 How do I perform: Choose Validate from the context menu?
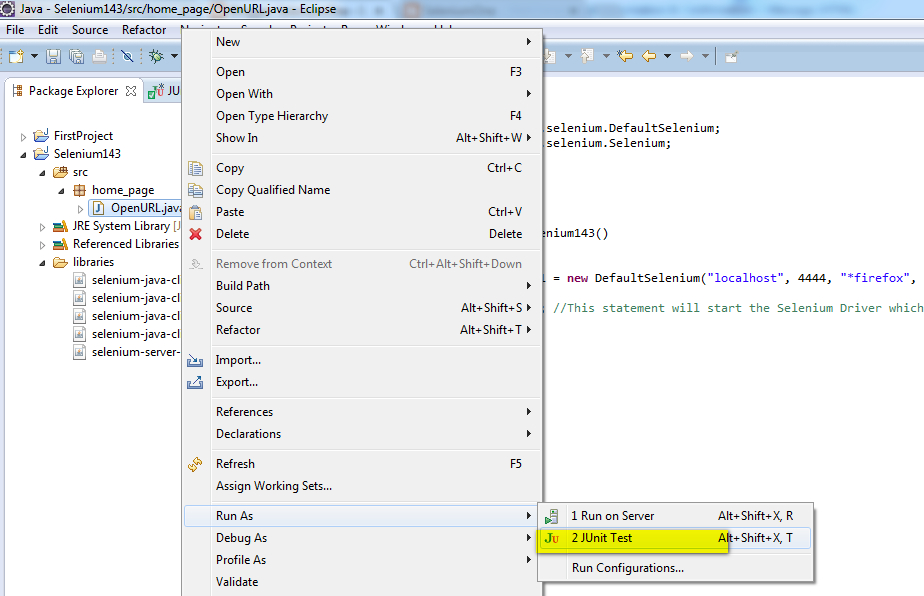coord(361,582)
